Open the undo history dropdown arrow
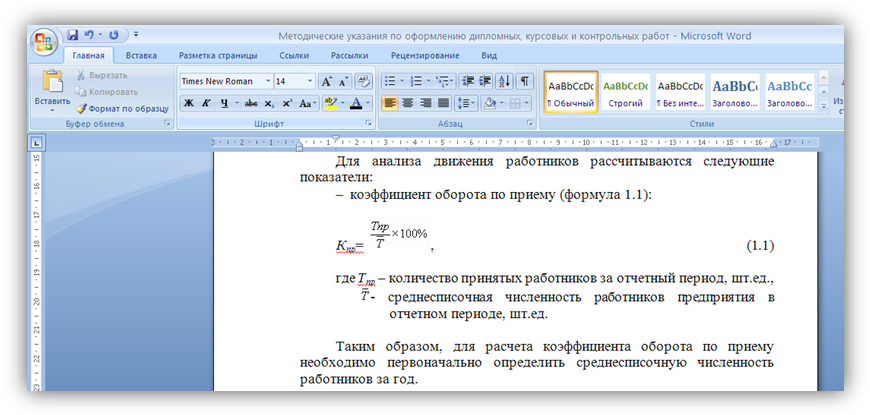Screen dimensions: 870x415 coord(100,35)
